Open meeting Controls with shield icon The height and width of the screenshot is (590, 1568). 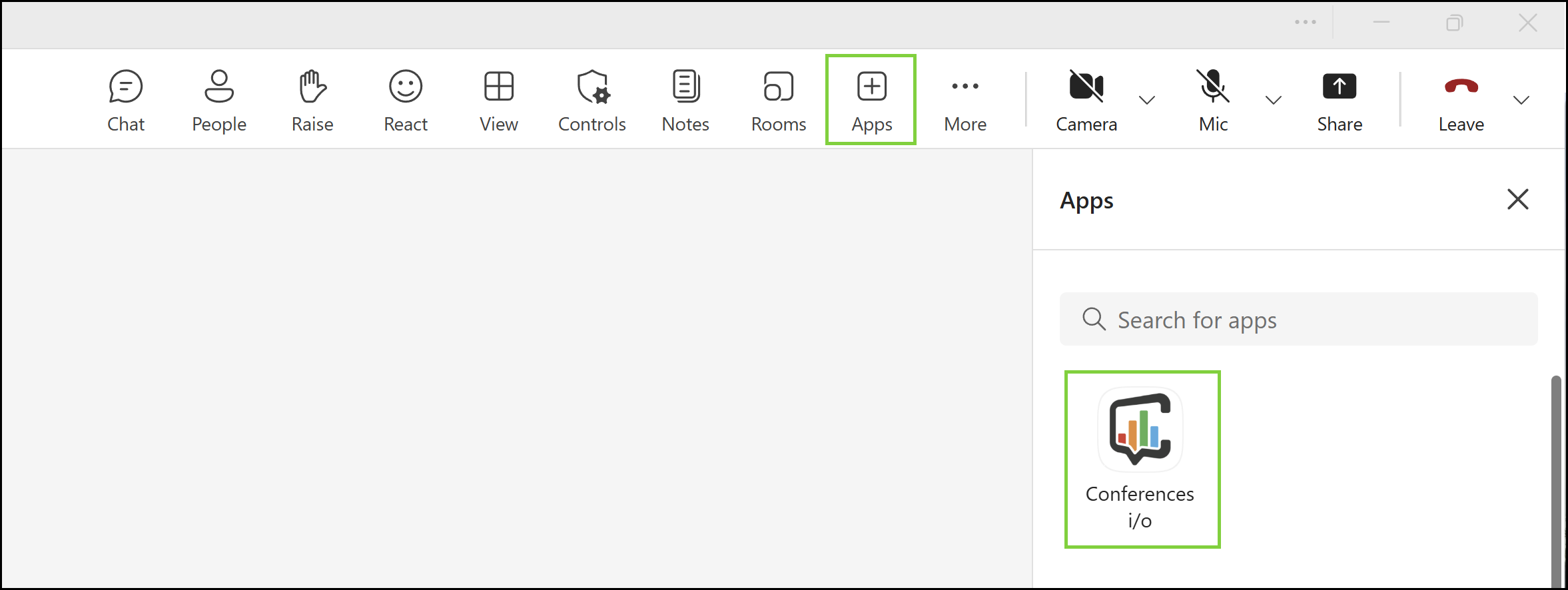[x=592, y=101]
